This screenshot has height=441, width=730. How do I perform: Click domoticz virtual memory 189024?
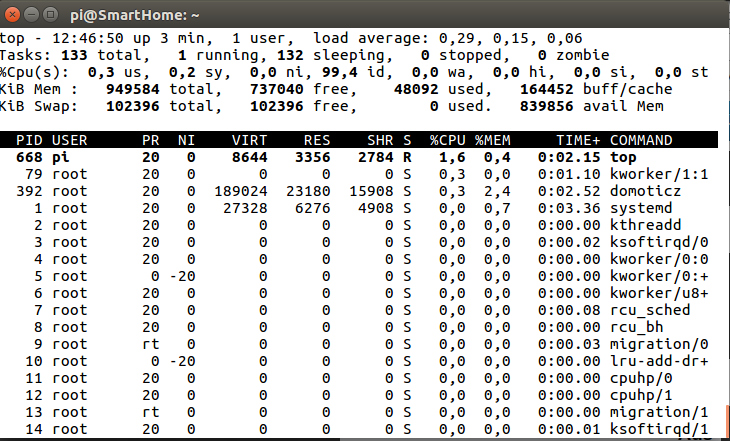(241, 191)
